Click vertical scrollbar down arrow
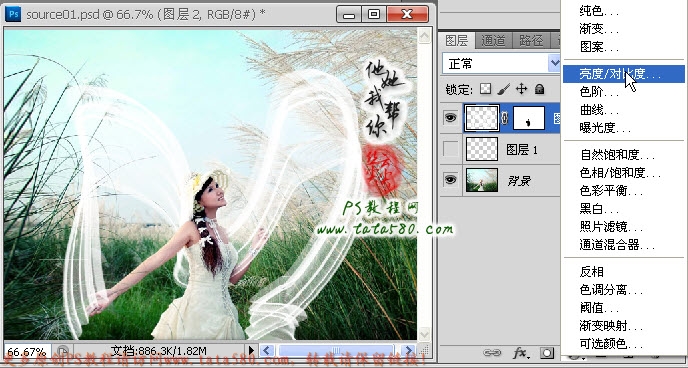Viewport: 688px width, 368px height. pyautogui.click(x=424, y=334)
